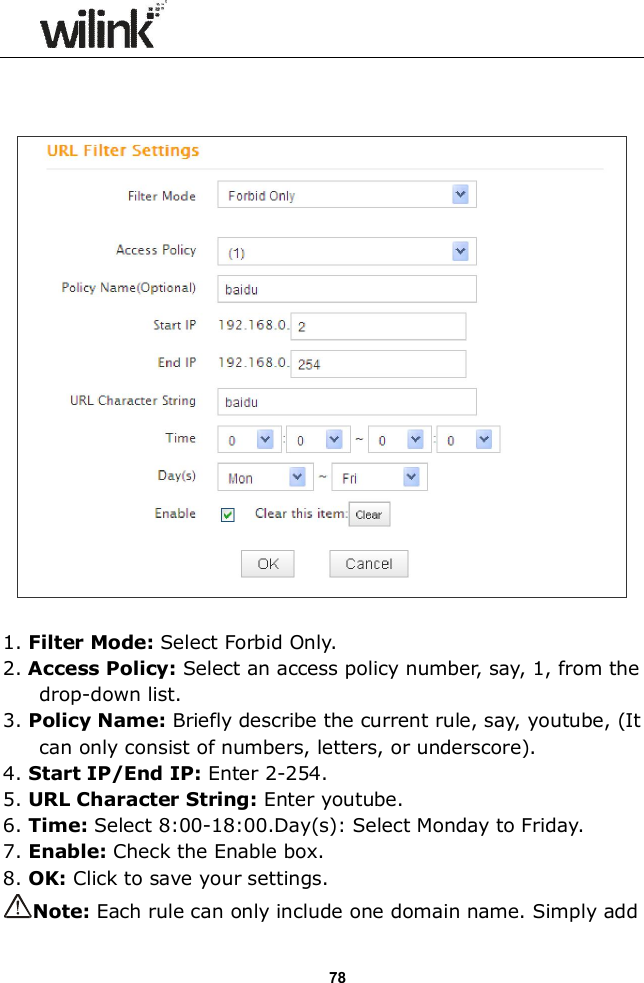
Task: Open the start minute Time dropdown
Action: click(317, 438)
